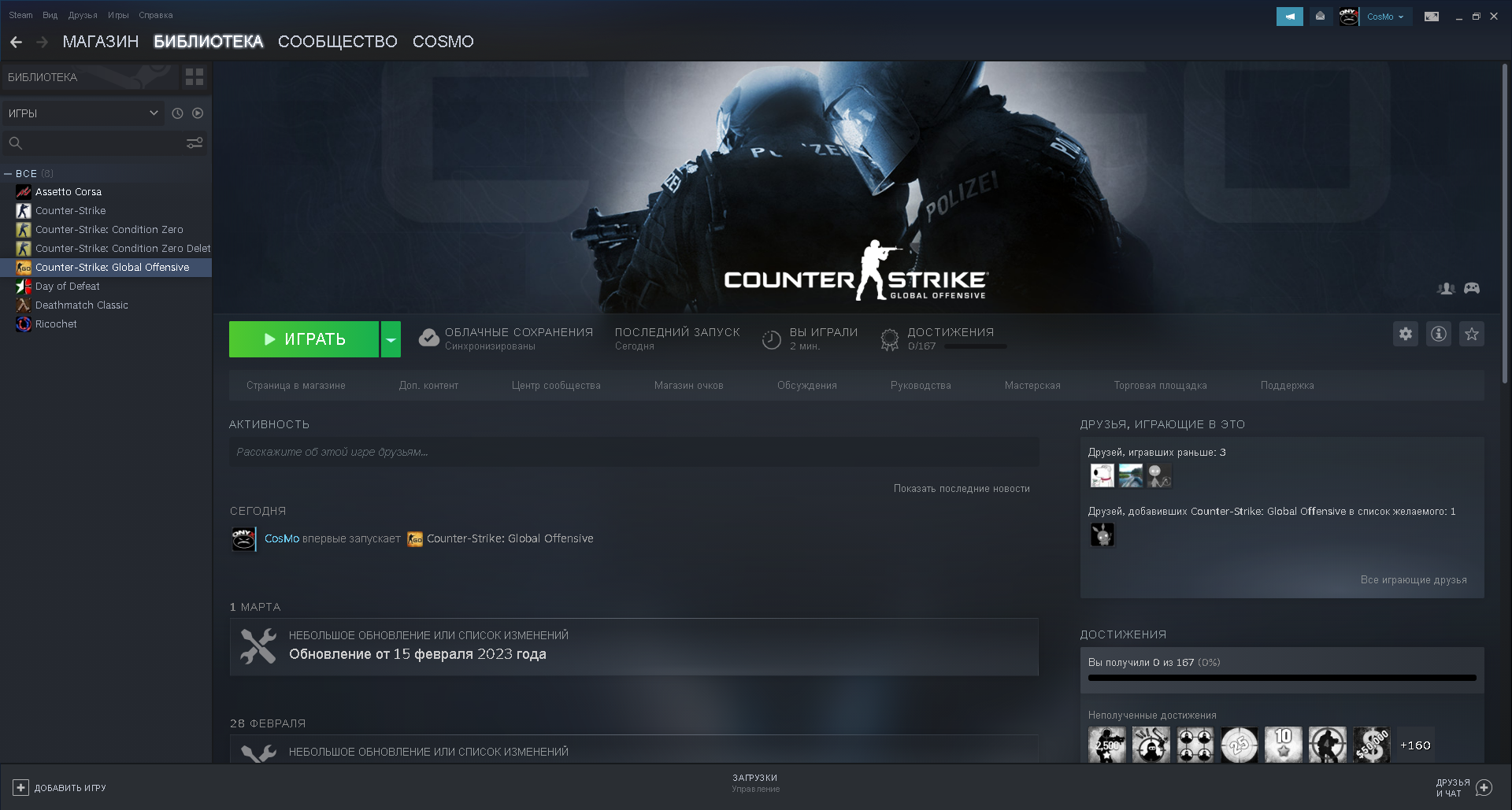Open the Вид menu
This screenshot has height=810, width=1512.
[50, 15]
